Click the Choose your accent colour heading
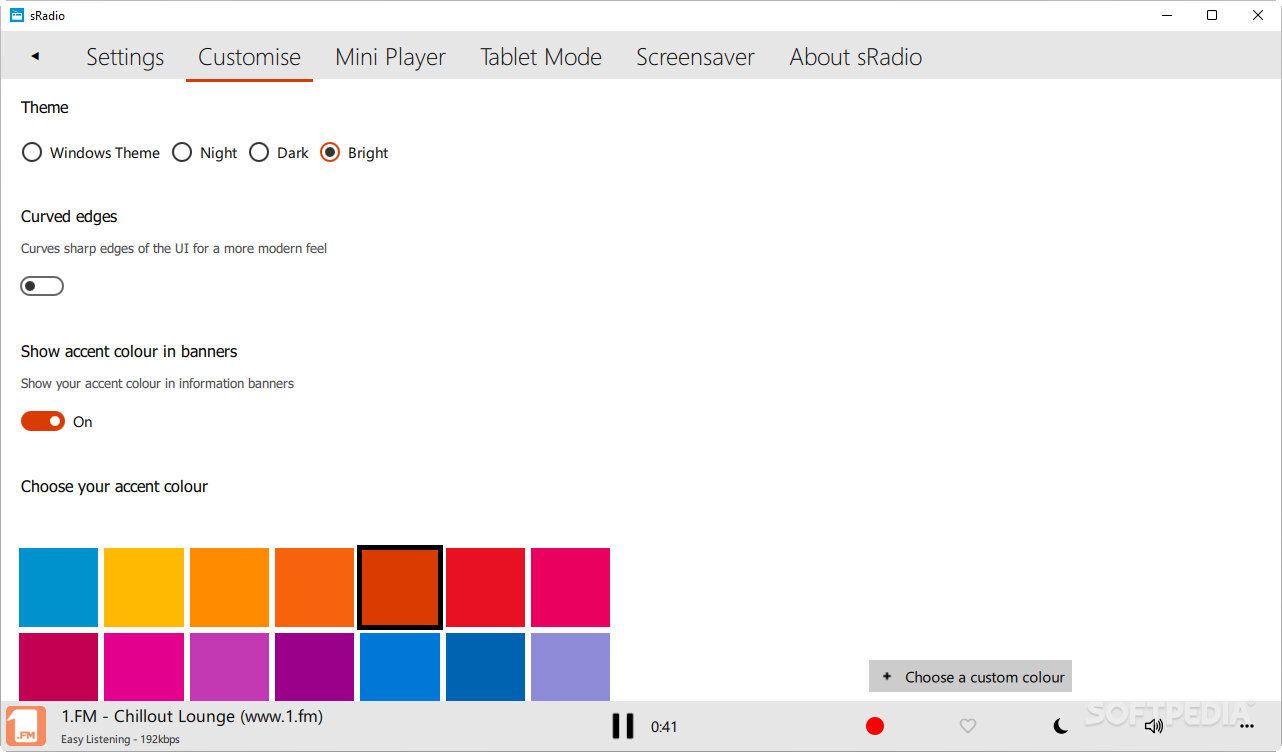1282x752 pixels. tap(114, 486)
